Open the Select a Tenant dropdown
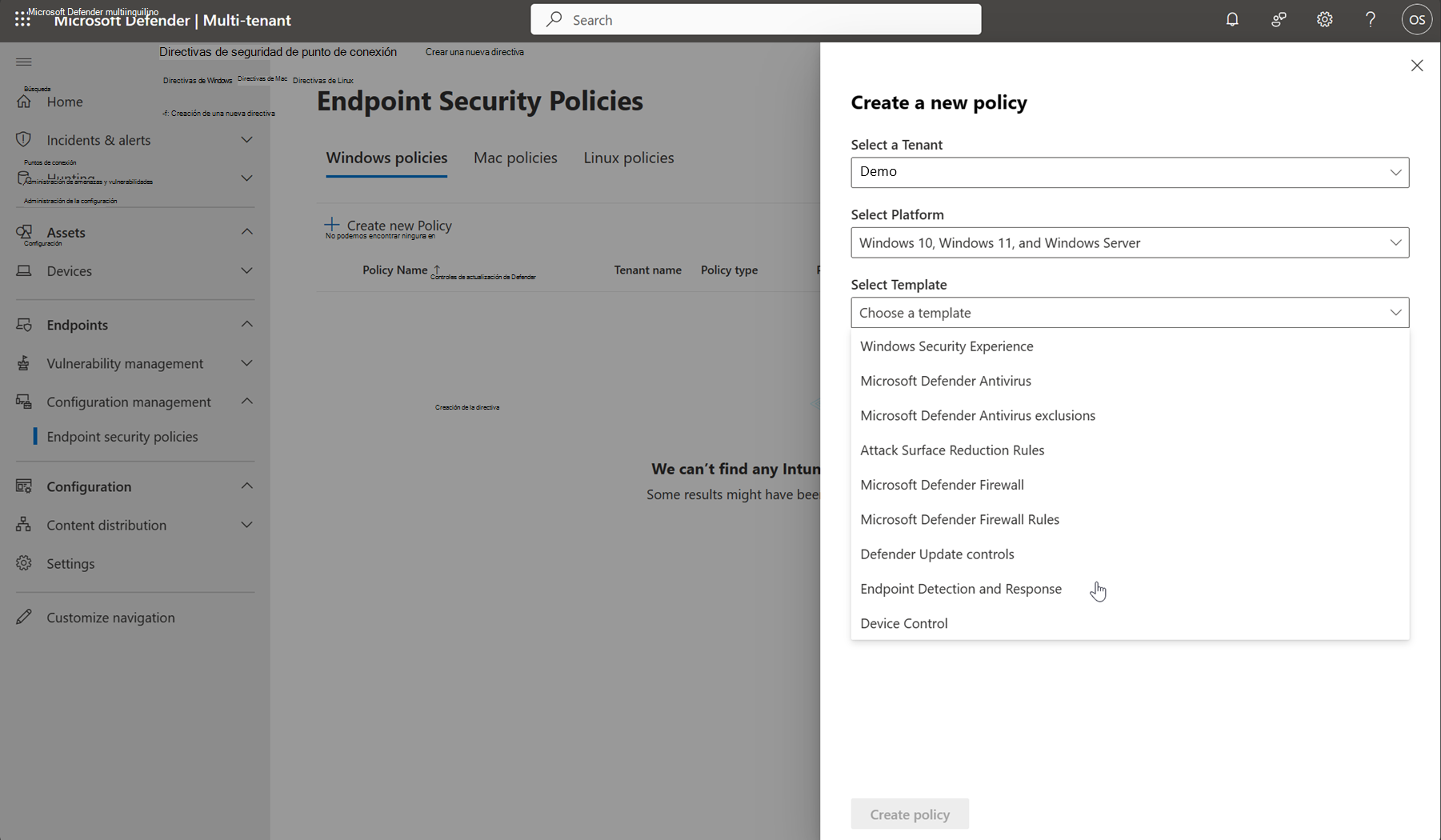This screenshot has width=1441, height=840. pyautogui.click(x=1129, y=172)
